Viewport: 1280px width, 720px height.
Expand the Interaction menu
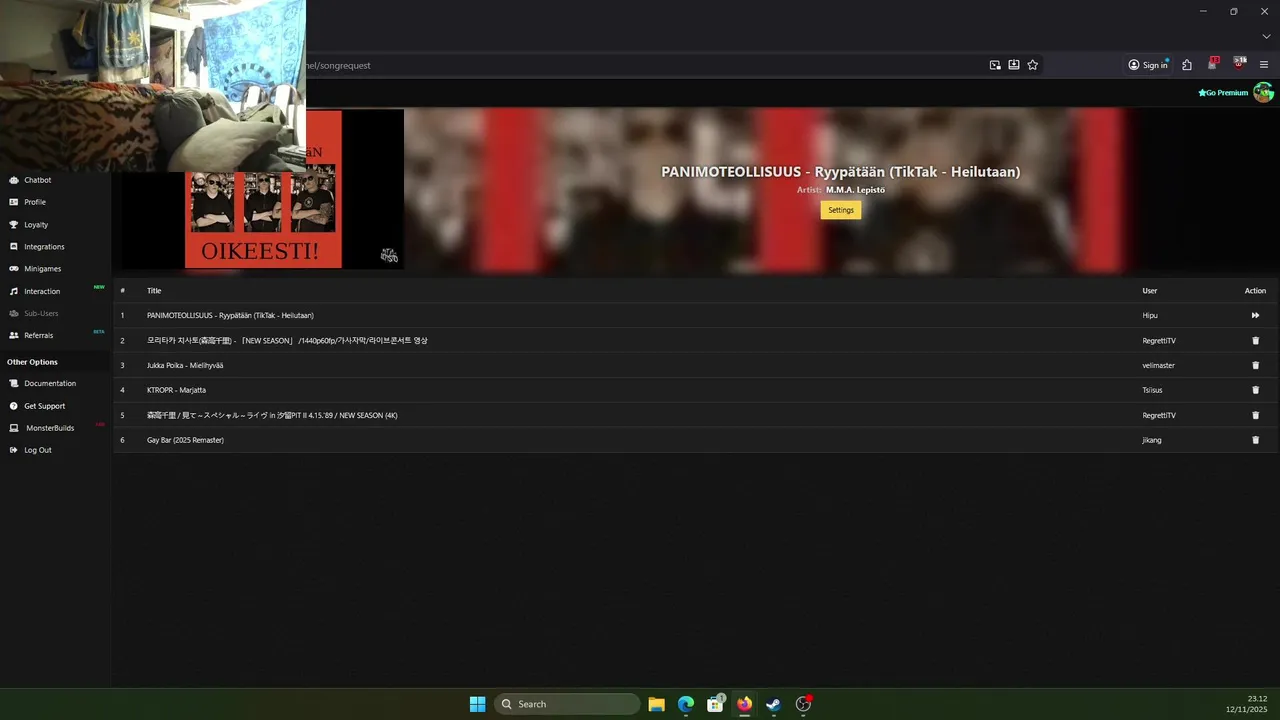point(42,291)
